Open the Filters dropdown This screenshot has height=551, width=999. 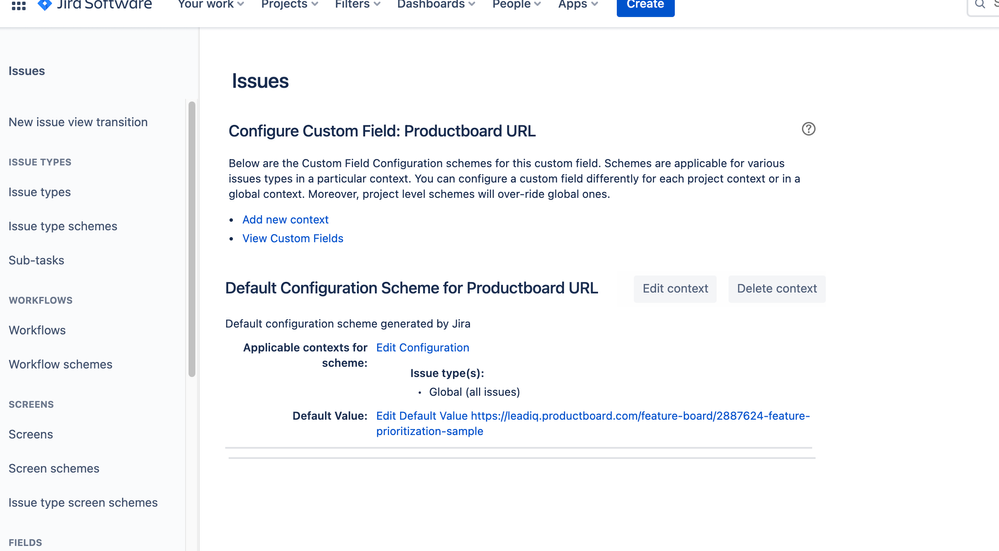pyautogui.click(x=357, y=4)
